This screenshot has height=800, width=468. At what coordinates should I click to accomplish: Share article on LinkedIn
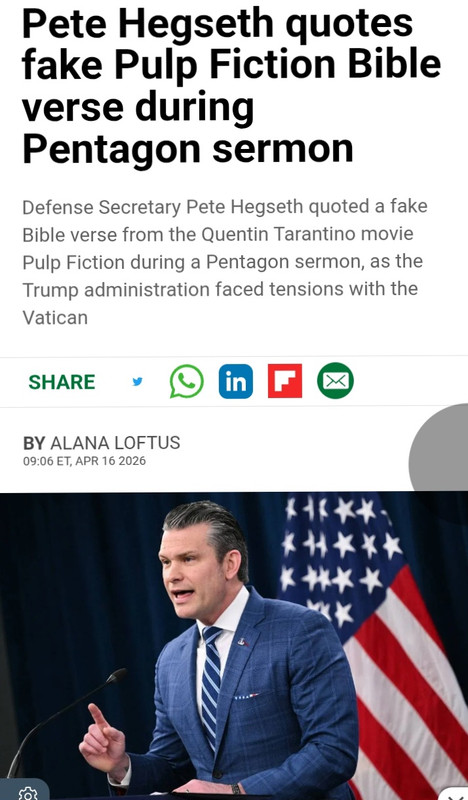[236, 381]
